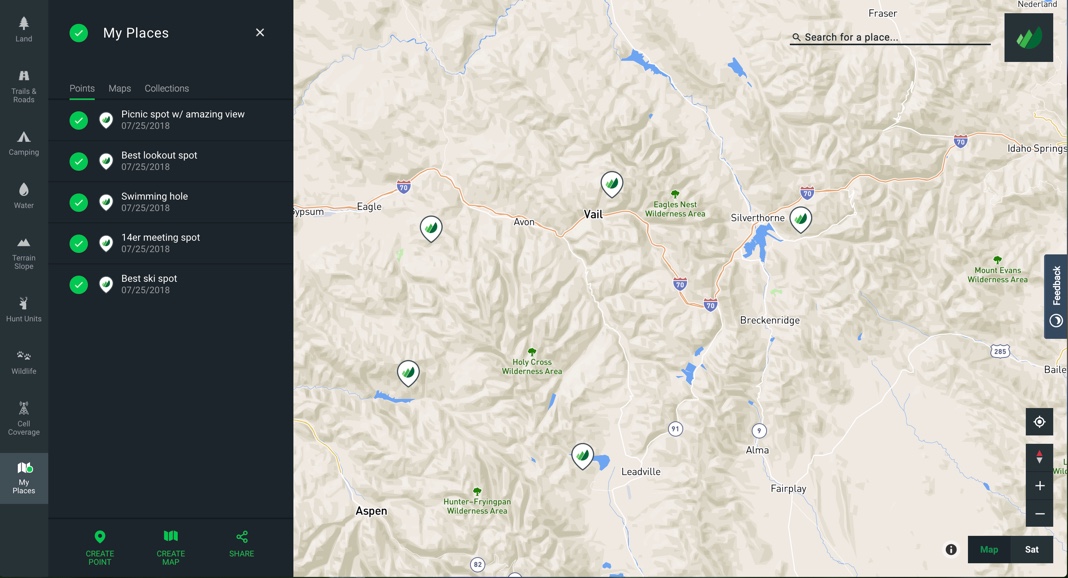The image size is (1068, 578).
Task: Toggle the 14er meeting spot checkbox
Action: (79, 243)
